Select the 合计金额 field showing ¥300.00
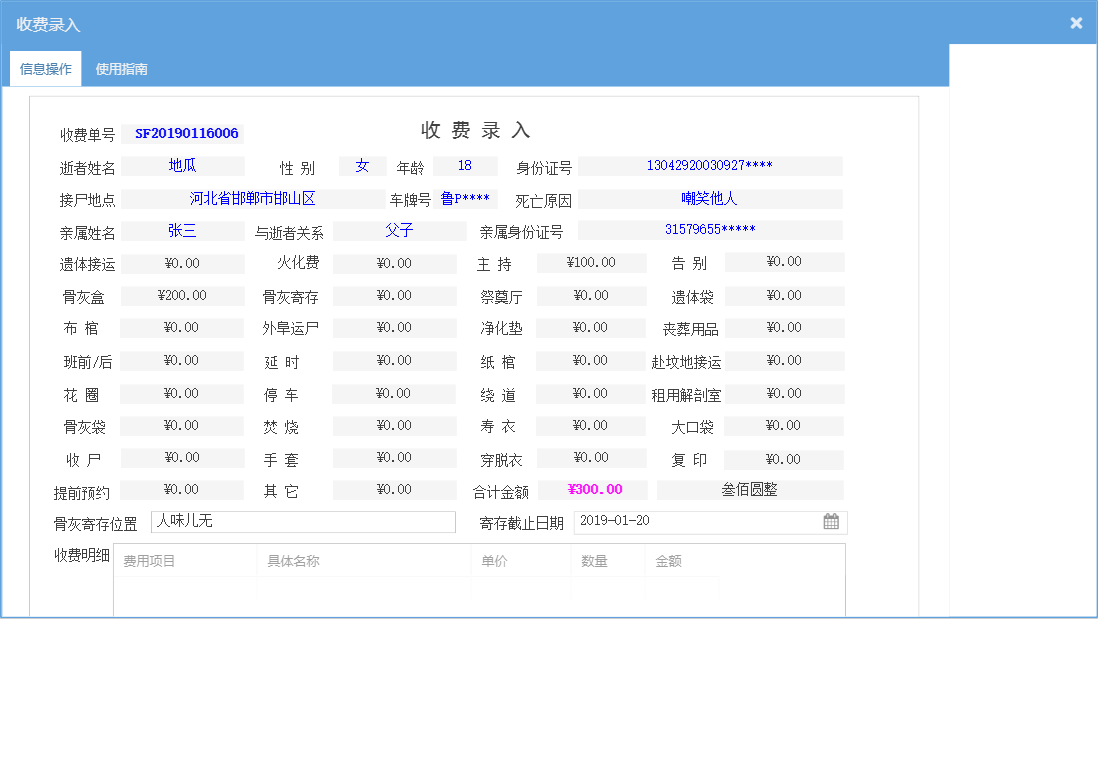The height and width of the screenshot is (777, 1098). [x=591, y=489]
